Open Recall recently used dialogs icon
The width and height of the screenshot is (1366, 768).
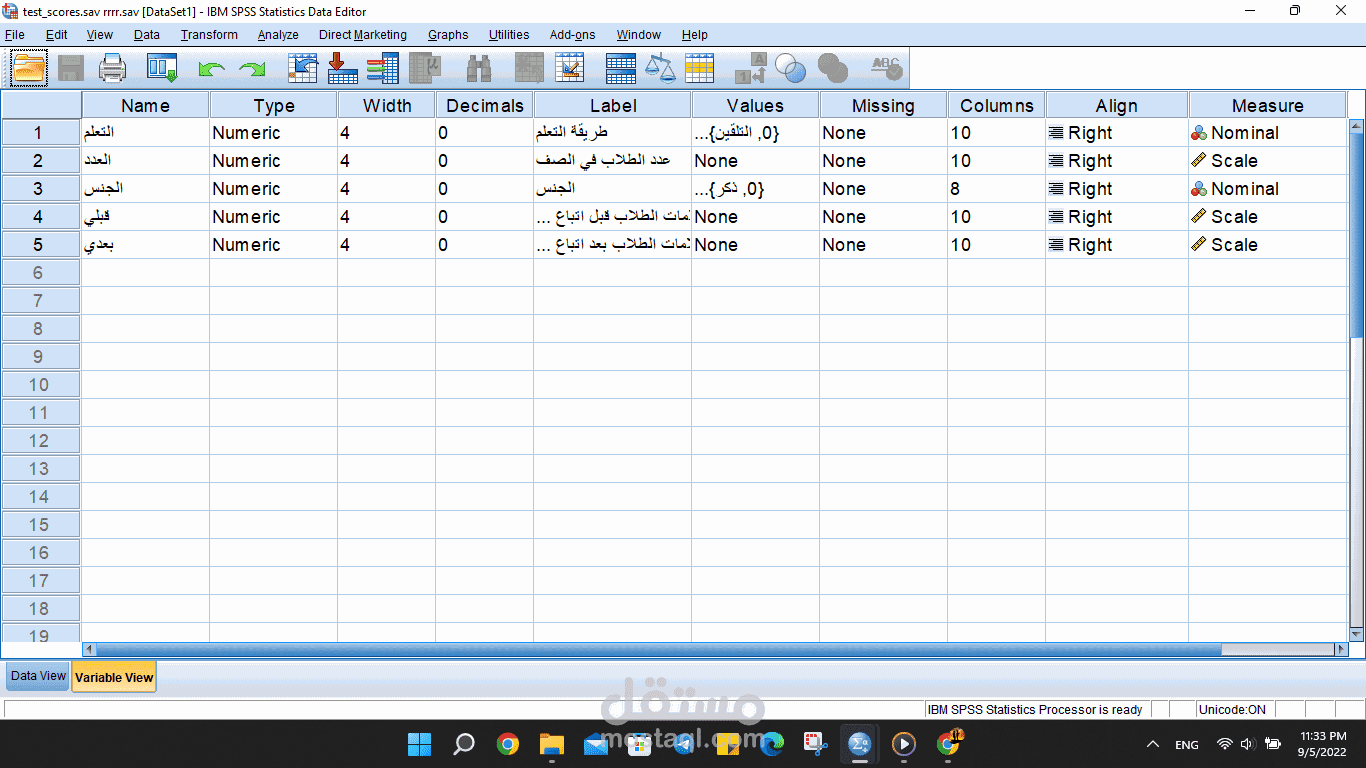(x=162, y=68)
